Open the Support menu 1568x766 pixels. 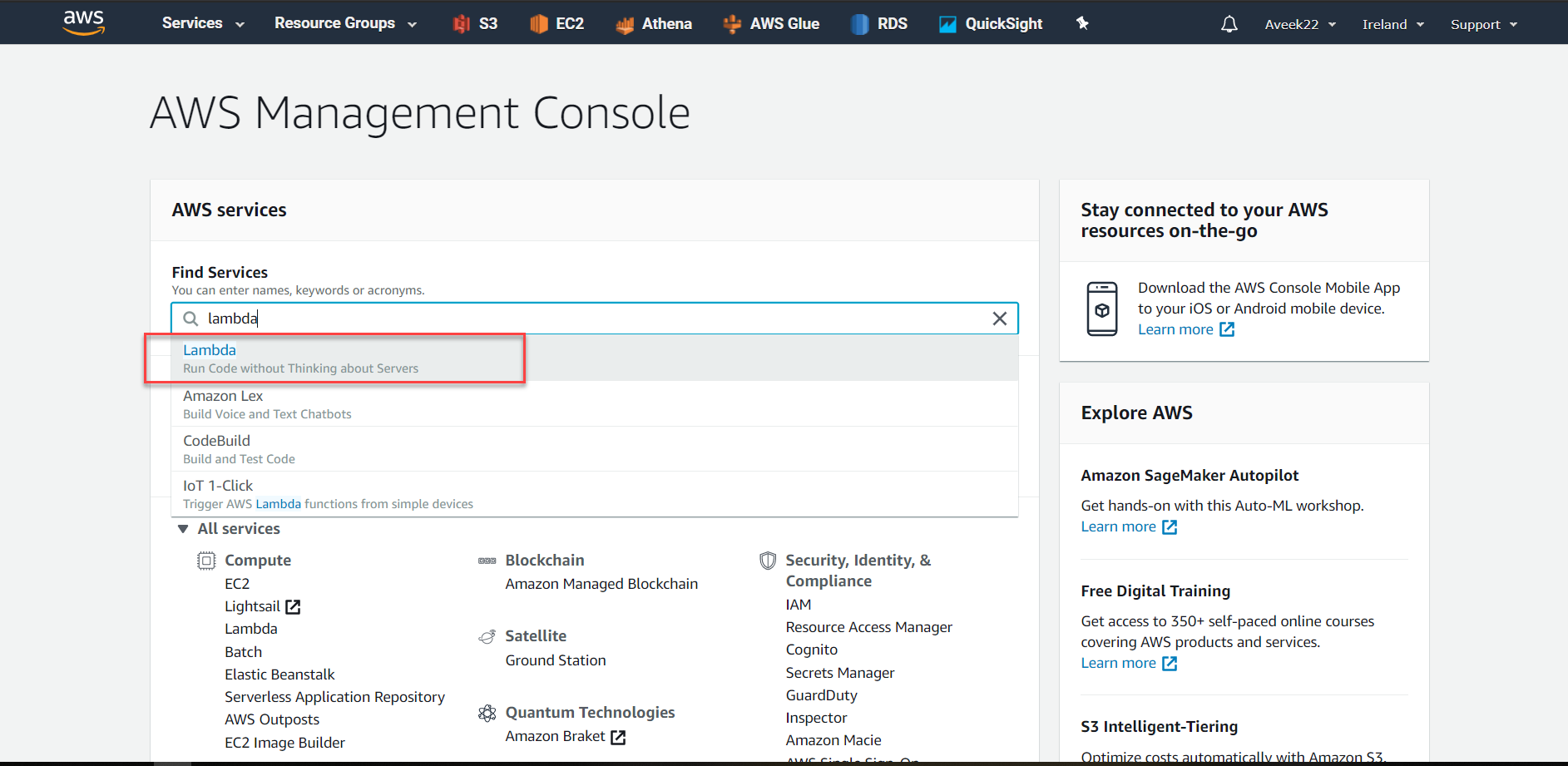[1483, 24]
